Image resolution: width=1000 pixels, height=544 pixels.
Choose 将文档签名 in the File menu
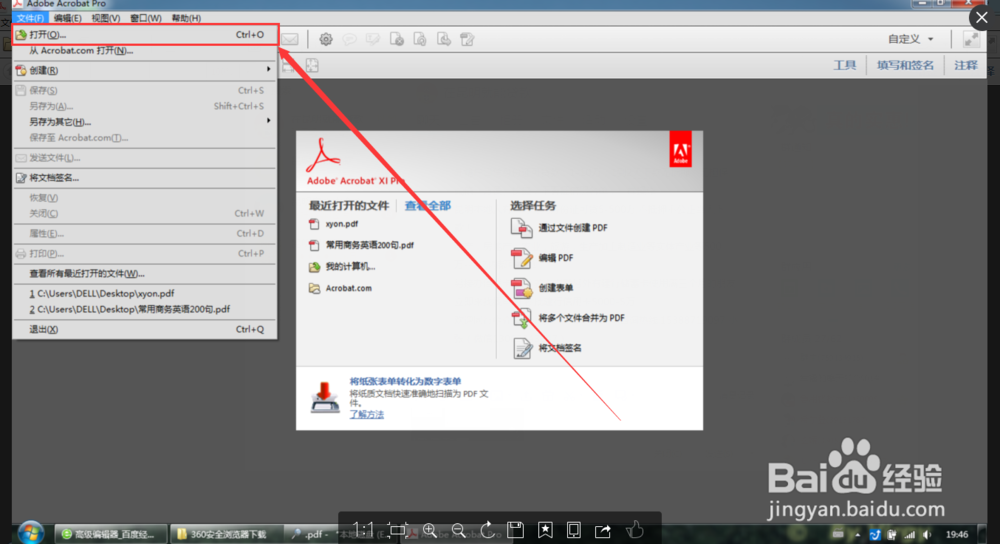pyautogui.click(x=145, y=178)
